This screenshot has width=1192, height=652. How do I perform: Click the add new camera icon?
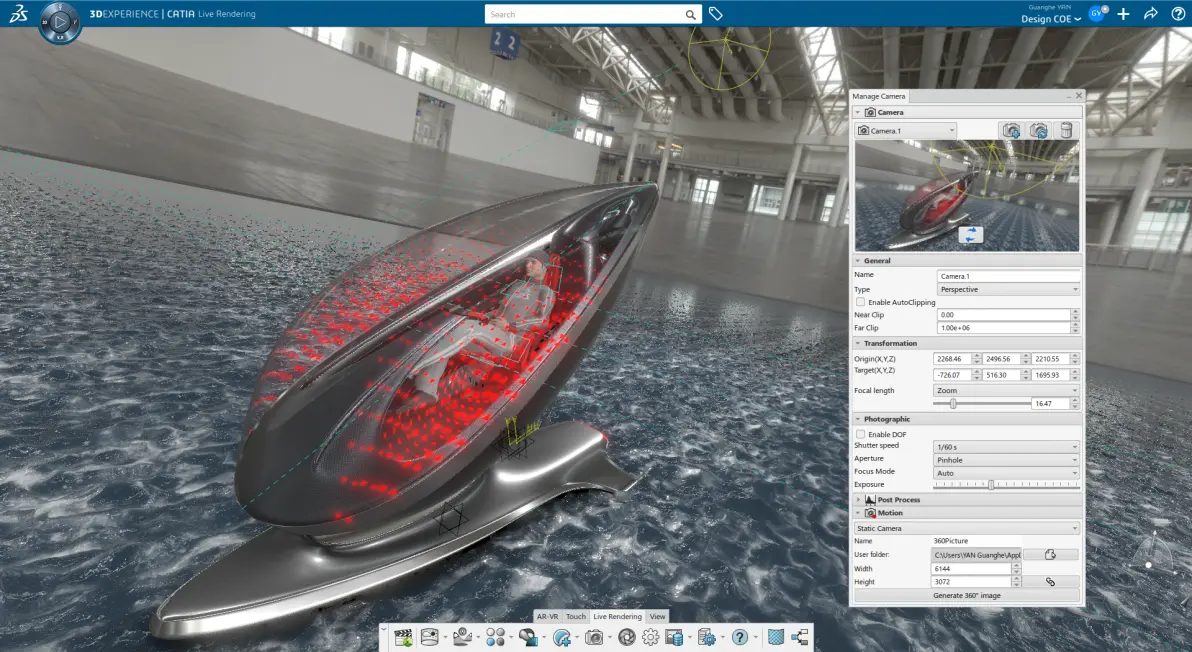click(x=1011, y=131)
